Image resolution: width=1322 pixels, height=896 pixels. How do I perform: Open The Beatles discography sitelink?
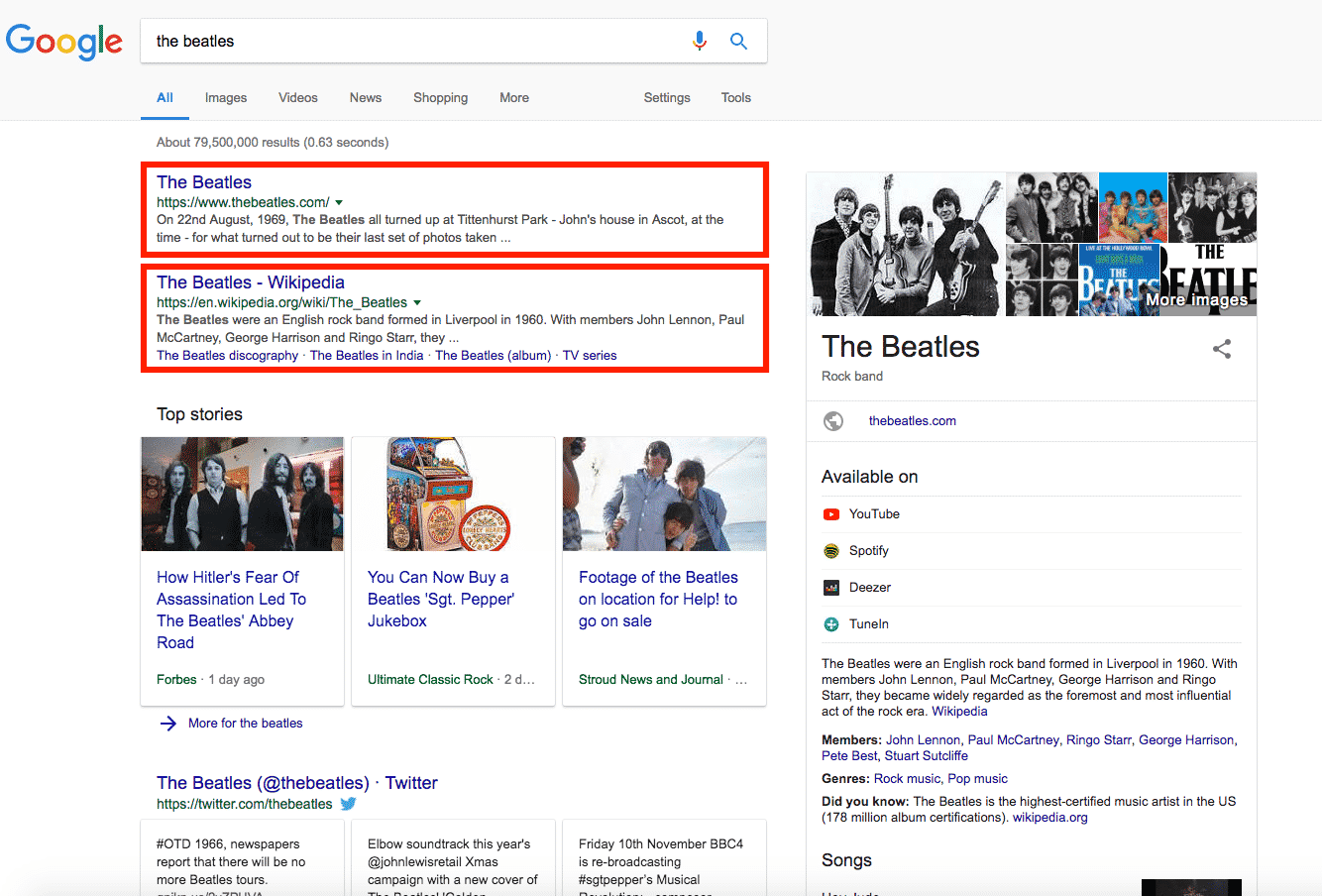point(227,356)
